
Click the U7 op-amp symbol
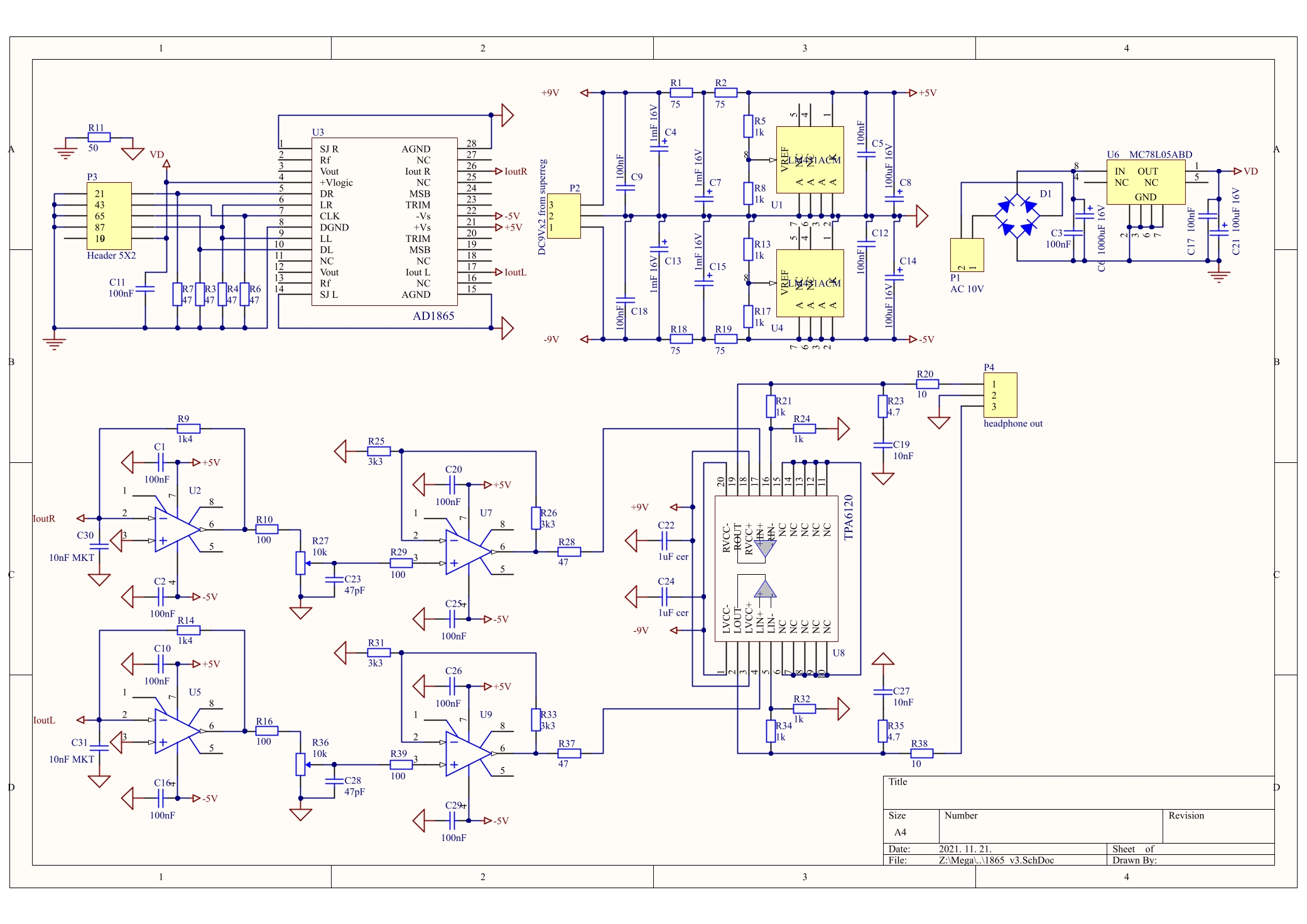click(469, 552)
